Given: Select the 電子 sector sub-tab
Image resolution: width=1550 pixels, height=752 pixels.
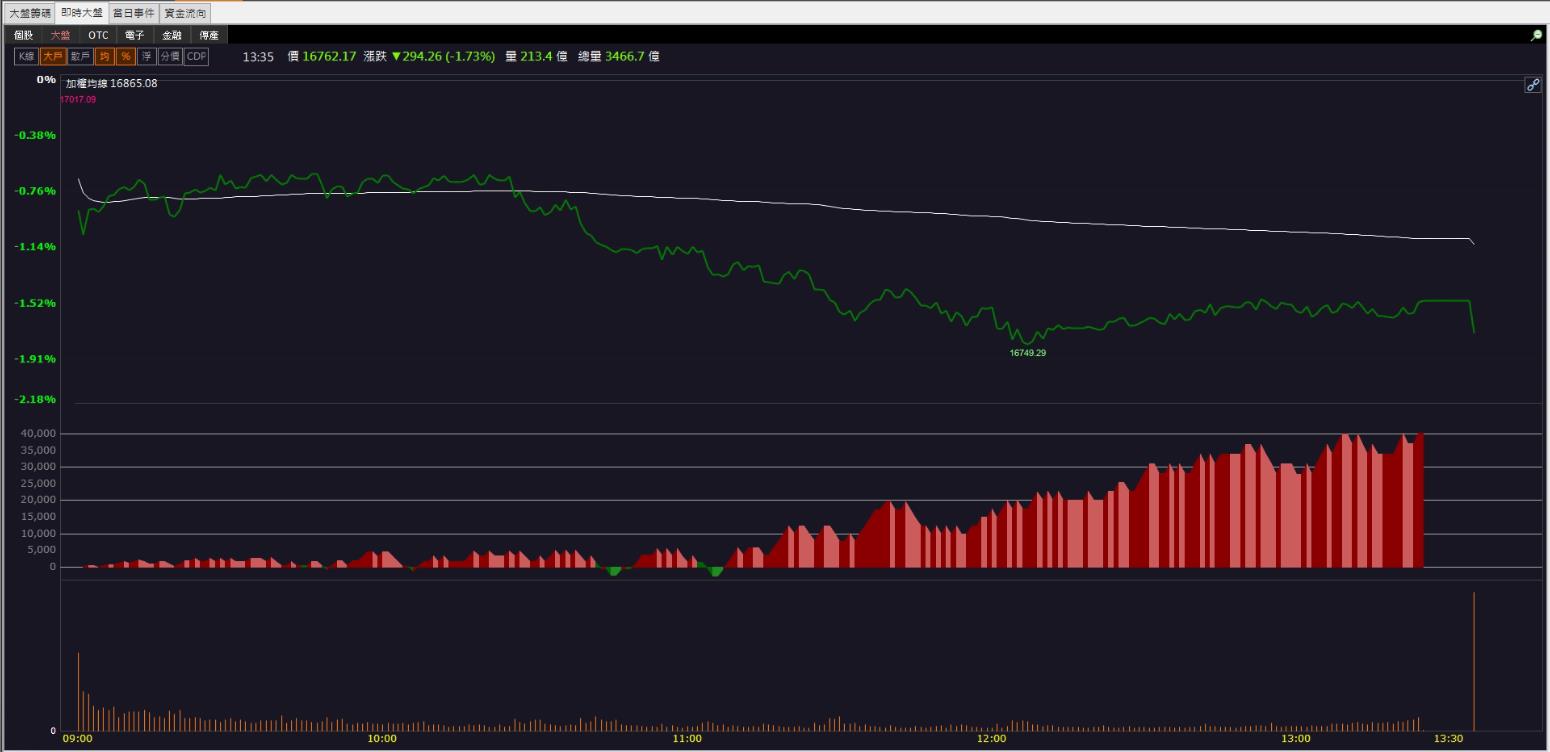Looking at the screenshot, I should pyautogui.click(x=135, y=35).
